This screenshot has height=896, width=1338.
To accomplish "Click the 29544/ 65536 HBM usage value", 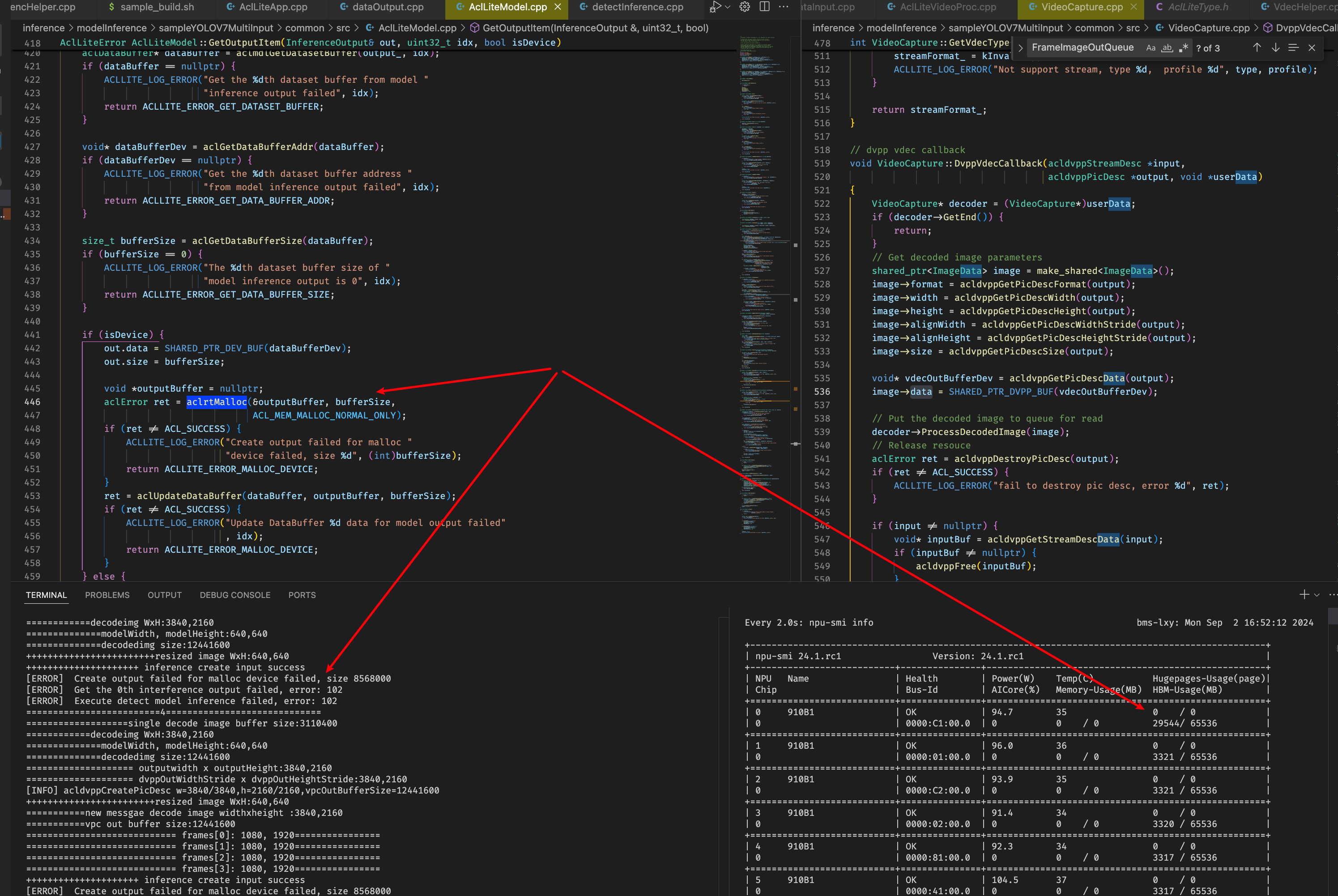I will [x=1185, y=723].
